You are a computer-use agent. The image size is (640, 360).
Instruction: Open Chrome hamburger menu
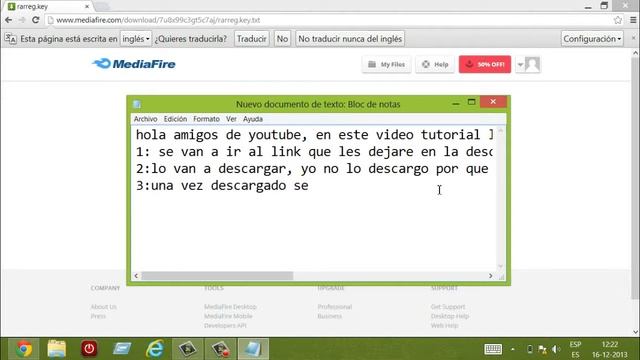(633, 20)
